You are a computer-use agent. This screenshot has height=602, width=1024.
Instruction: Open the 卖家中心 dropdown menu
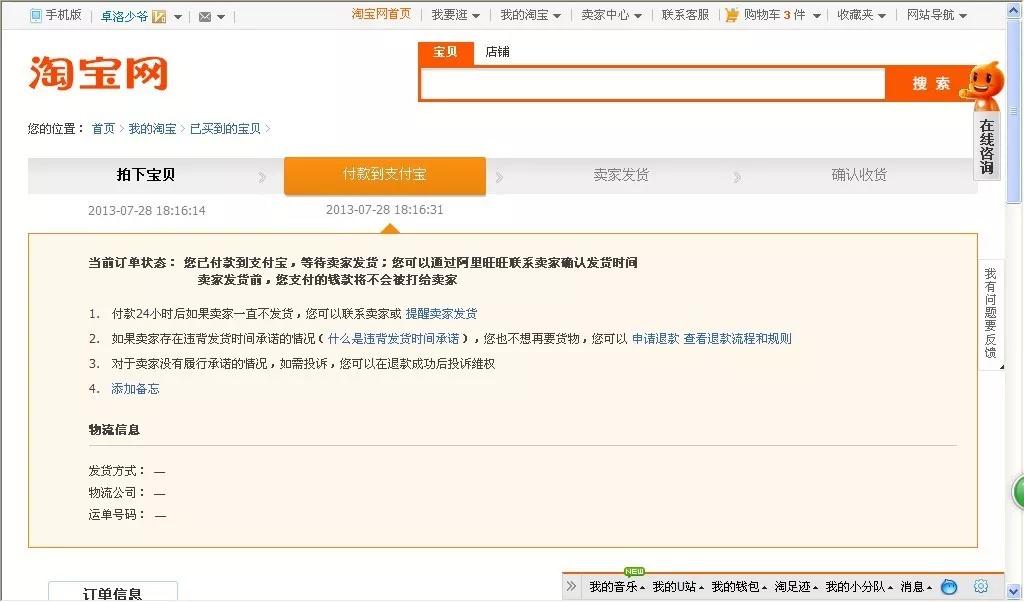[611, 15]
